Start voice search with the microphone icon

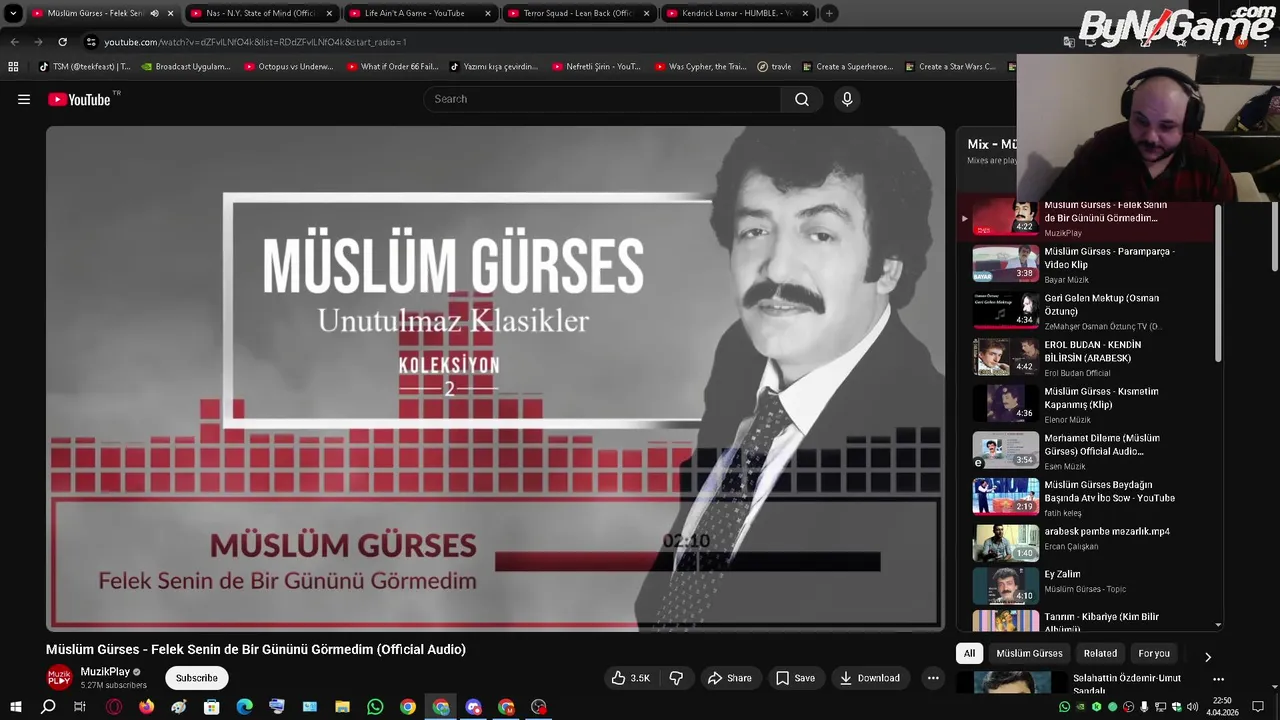tap(847, 99)
